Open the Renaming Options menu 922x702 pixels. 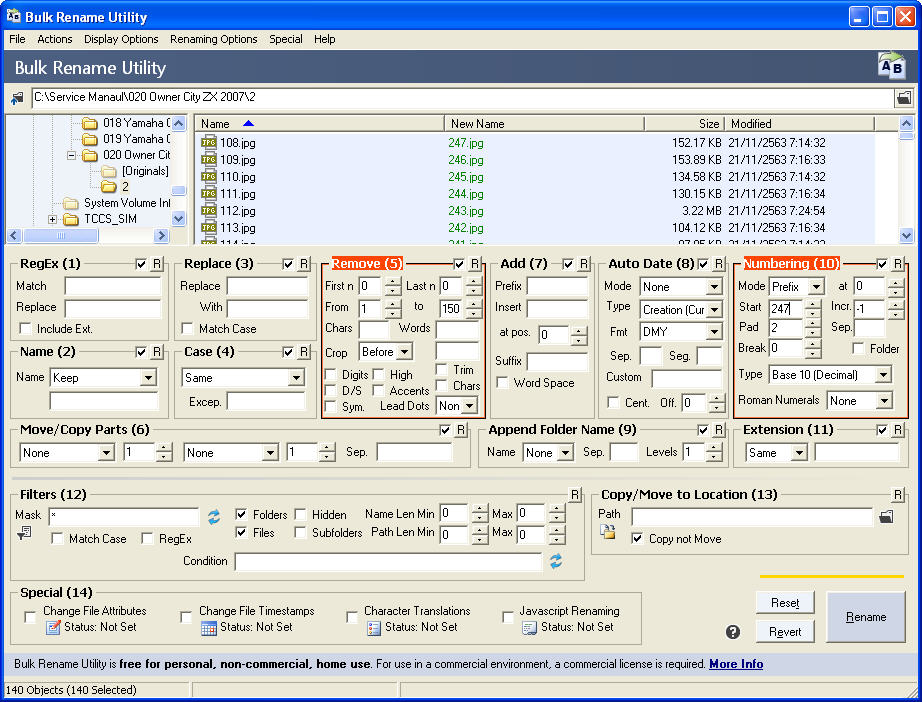(x=213, y=39)
